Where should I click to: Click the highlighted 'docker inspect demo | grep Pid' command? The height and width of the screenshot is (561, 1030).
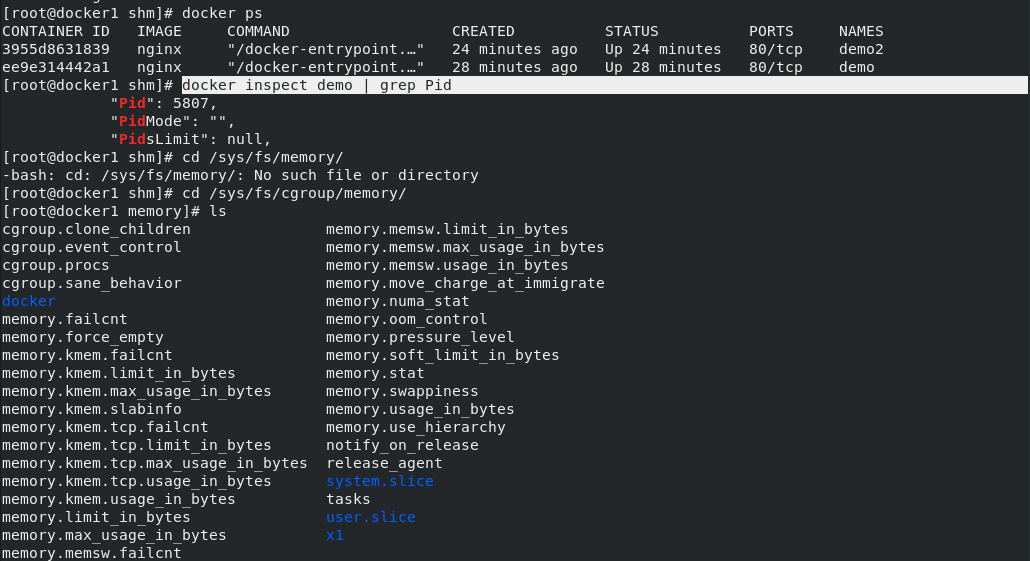[x=317, y=85]
